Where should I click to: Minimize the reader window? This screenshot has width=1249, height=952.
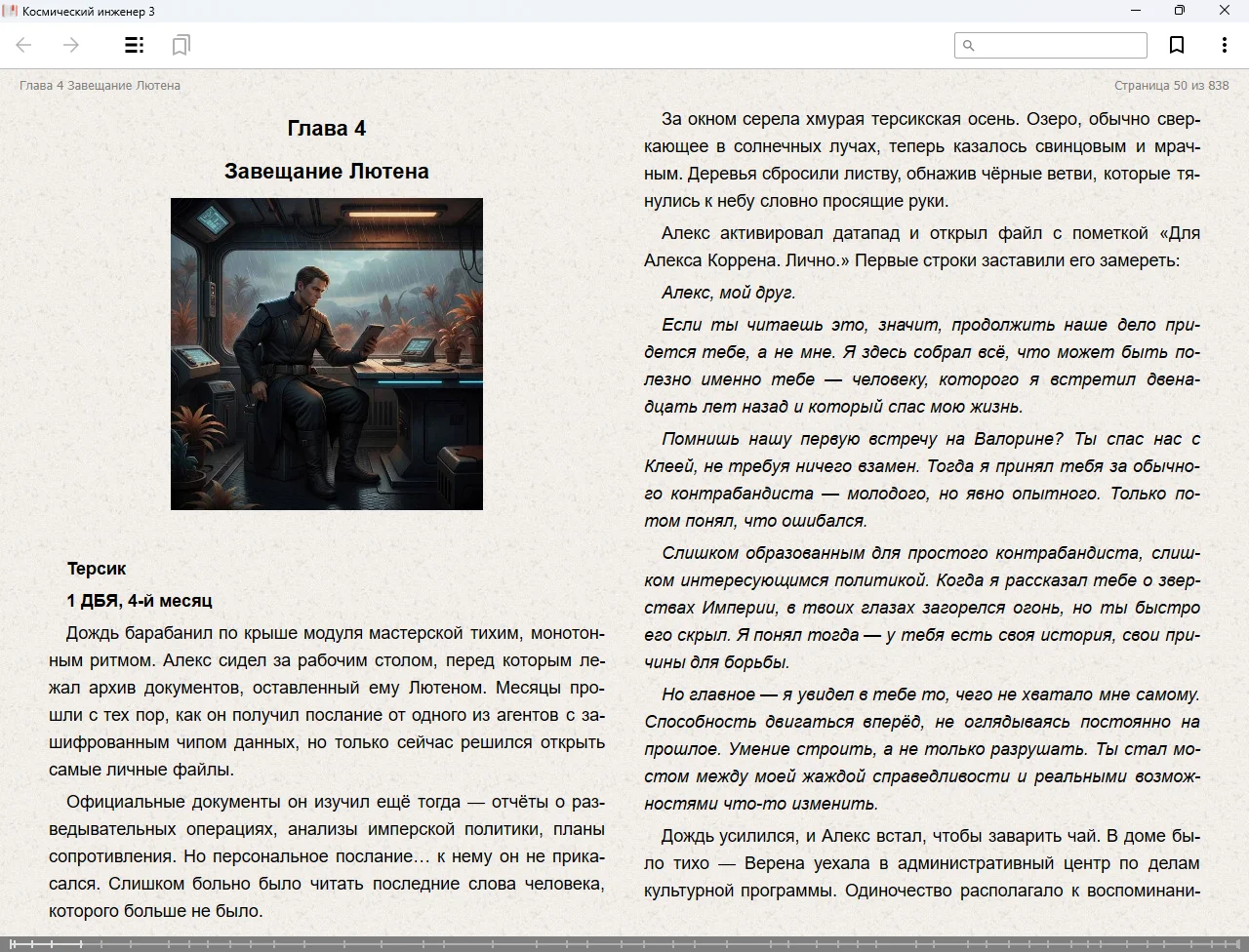pos(1135,11)
